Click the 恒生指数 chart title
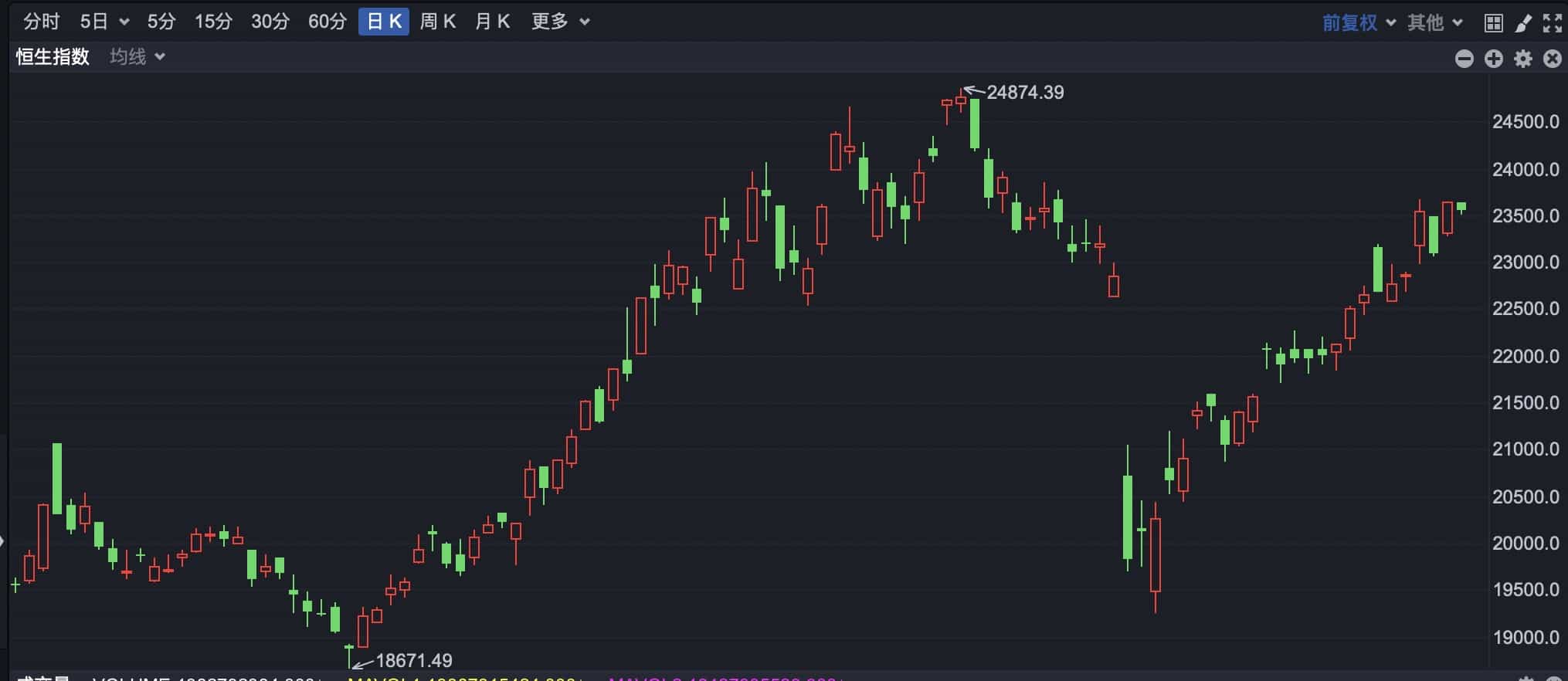Viewport: 1568px width, 681px height. click(x=53, y=56)
